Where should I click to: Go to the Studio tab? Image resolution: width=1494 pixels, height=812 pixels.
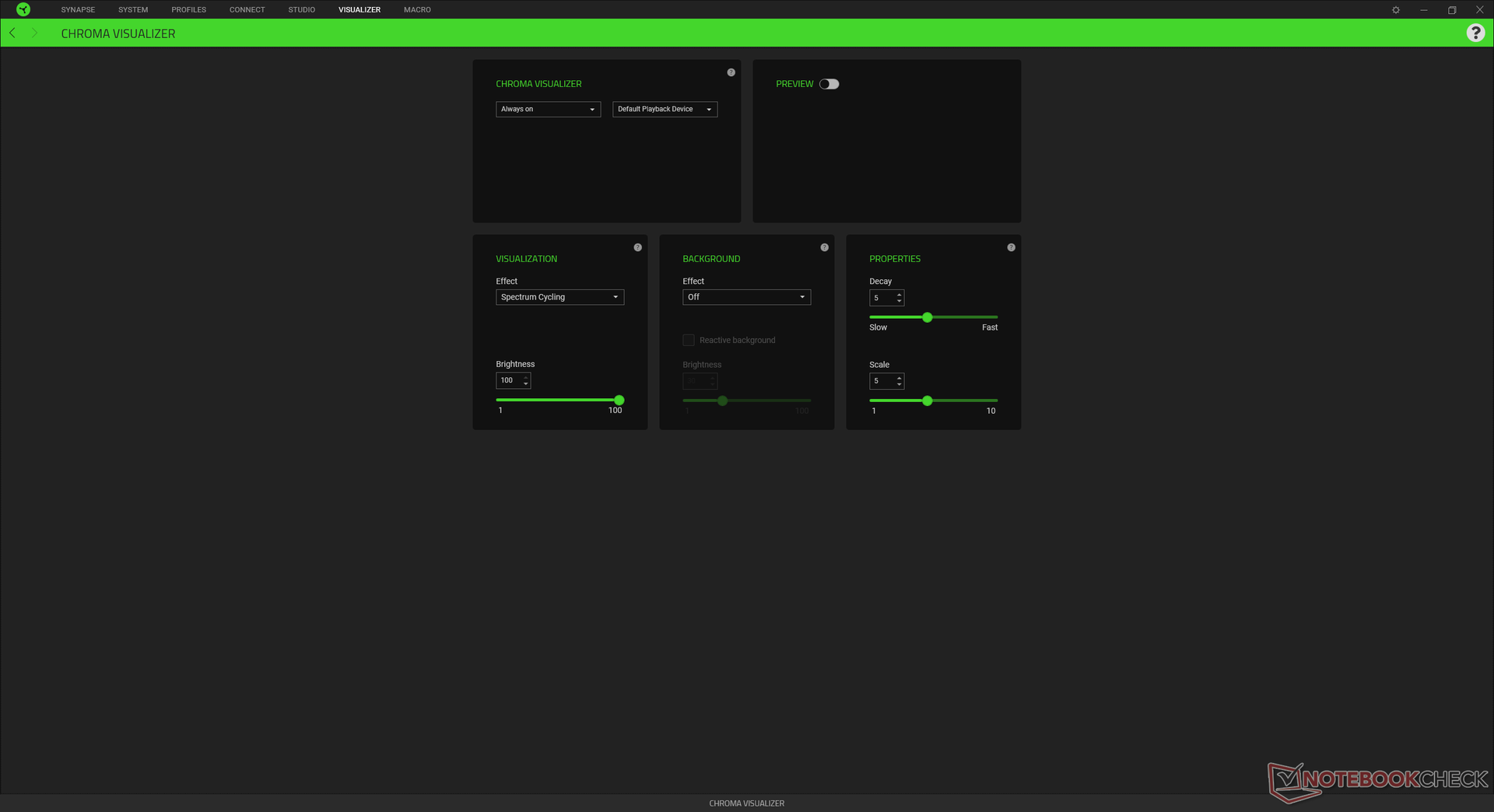[x=302, y=10]
